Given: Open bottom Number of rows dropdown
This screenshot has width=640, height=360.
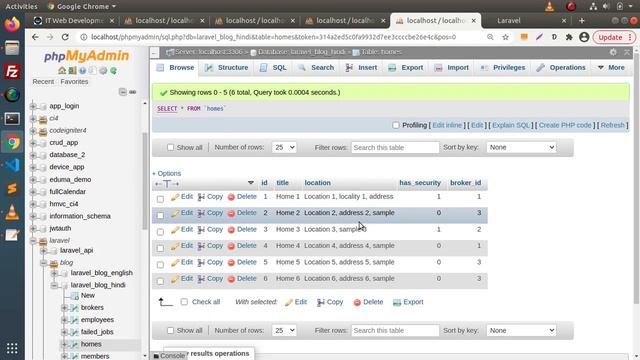Looking at the screenshot, I should (x=284, y=330).
